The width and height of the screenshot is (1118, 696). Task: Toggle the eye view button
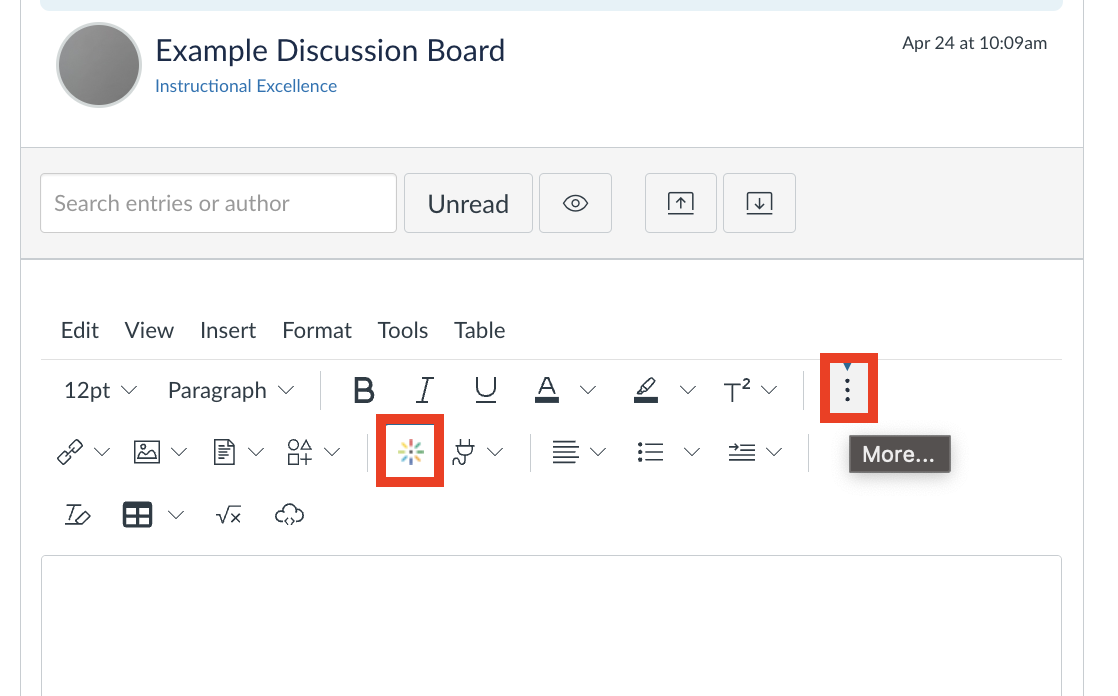tap(575, 203)
